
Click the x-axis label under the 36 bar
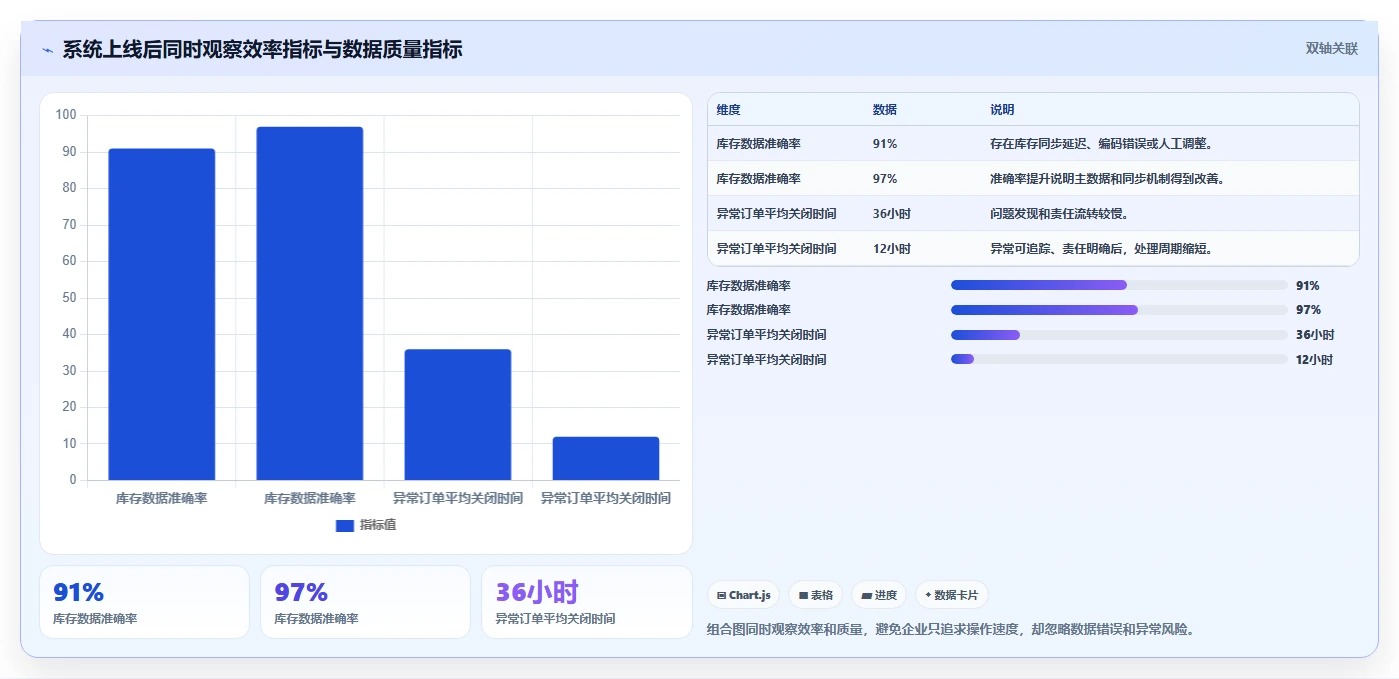click(x=458, y=498)
